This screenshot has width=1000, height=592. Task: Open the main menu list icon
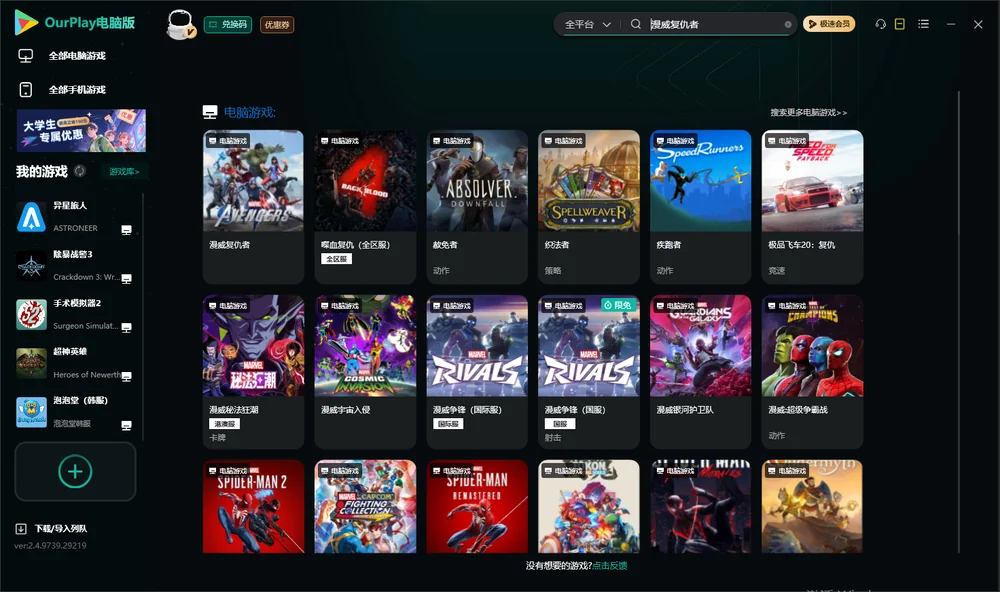tap(923, 24)
